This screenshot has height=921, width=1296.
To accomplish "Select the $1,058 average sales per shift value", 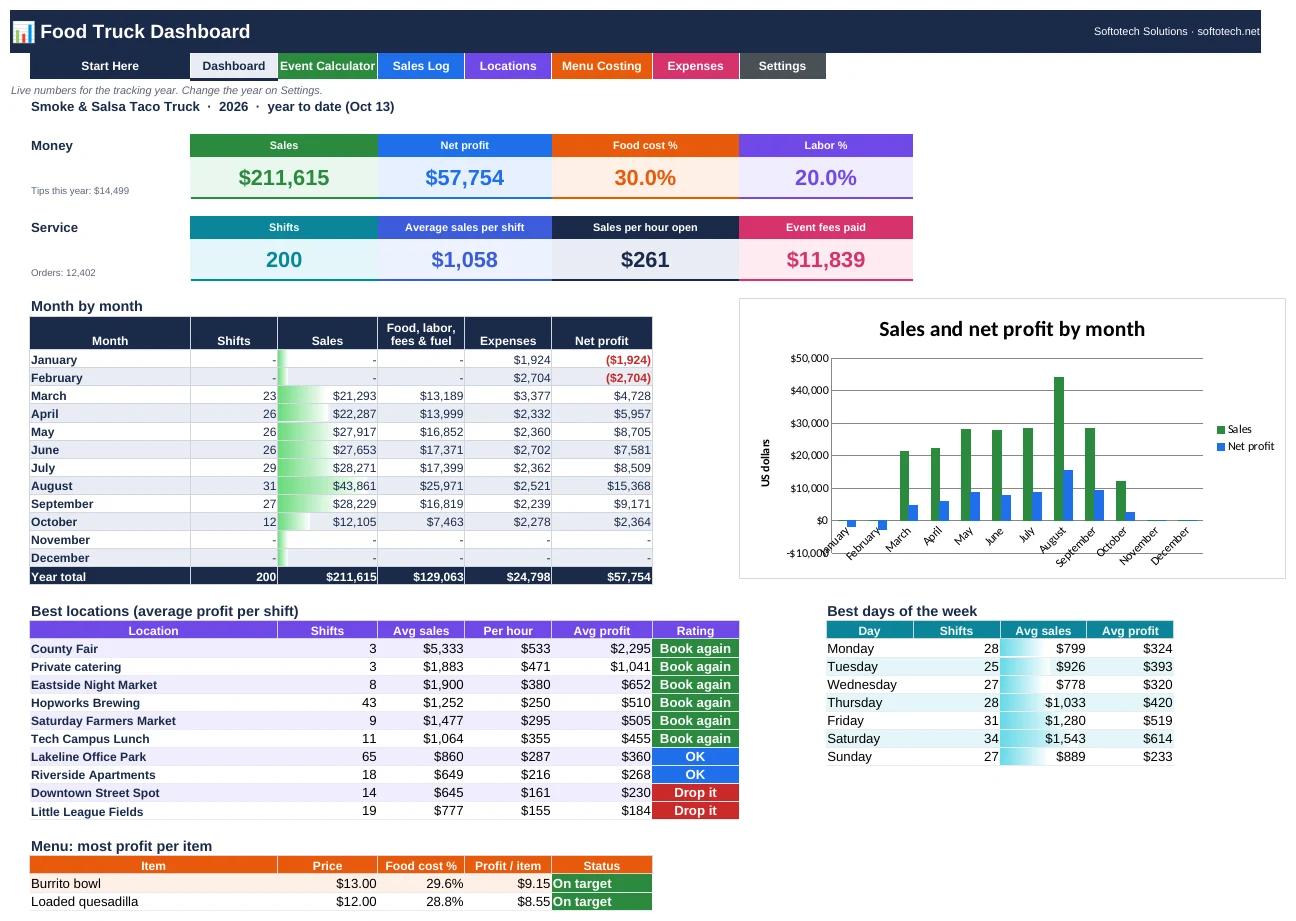I will tap(464, 260).
